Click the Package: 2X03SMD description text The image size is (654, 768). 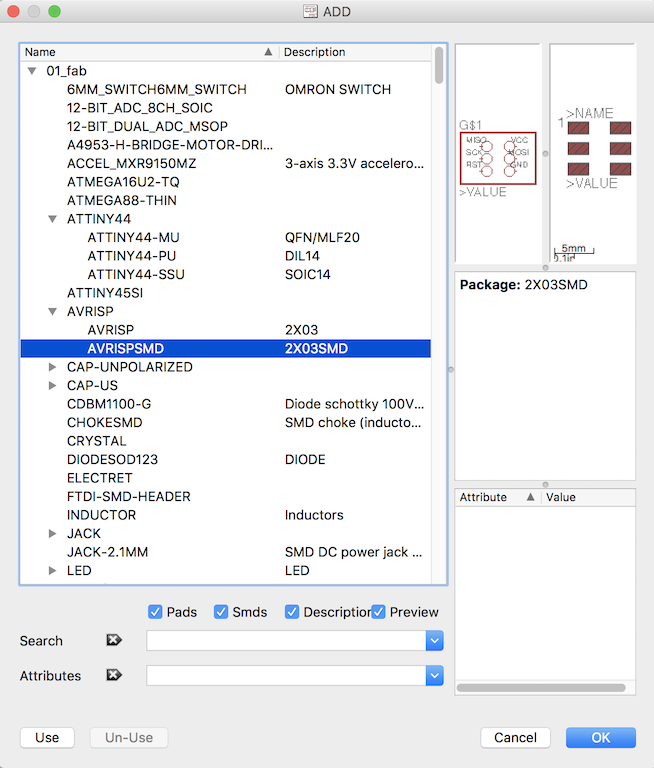[524, 285]
